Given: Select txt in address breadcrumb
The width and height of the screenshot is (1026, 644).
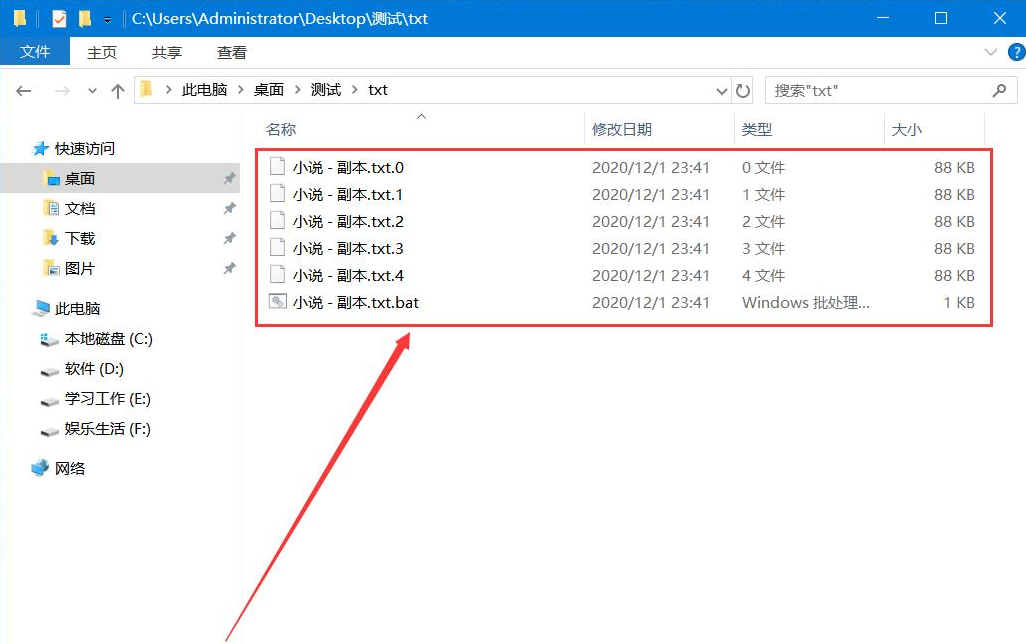Looking at the screenshot, I should 378,90.
